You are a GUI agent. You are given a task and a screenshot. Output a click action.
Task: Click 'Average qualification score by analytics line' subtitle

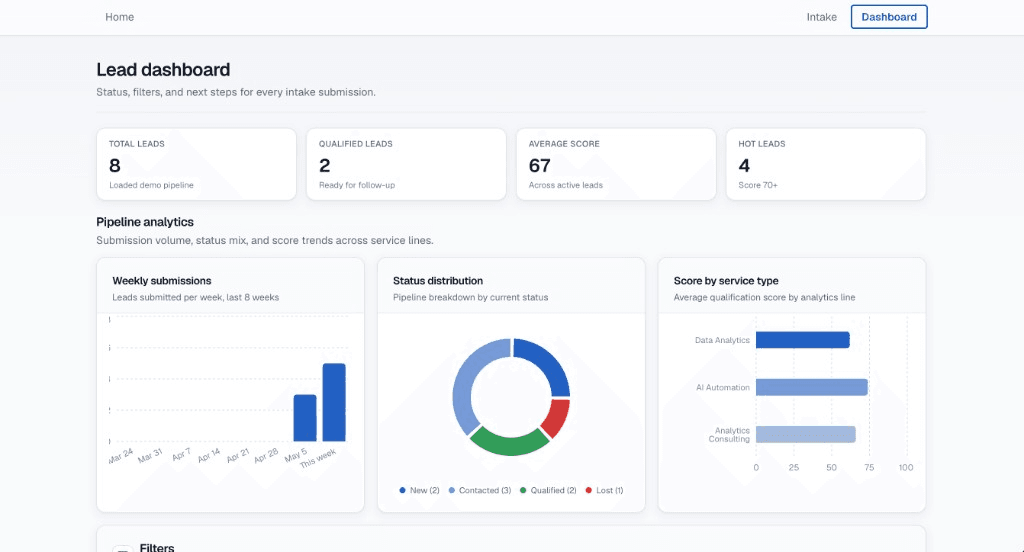(764, 297)
